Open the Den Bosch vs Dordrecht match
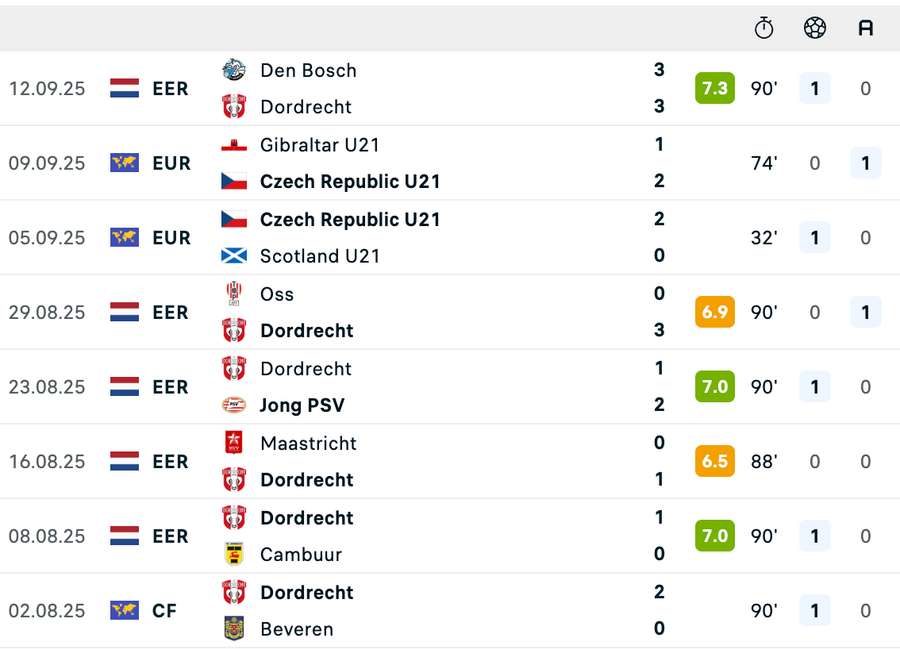The width and height of the screenshot is (900, 649). (x=450, y=88)
